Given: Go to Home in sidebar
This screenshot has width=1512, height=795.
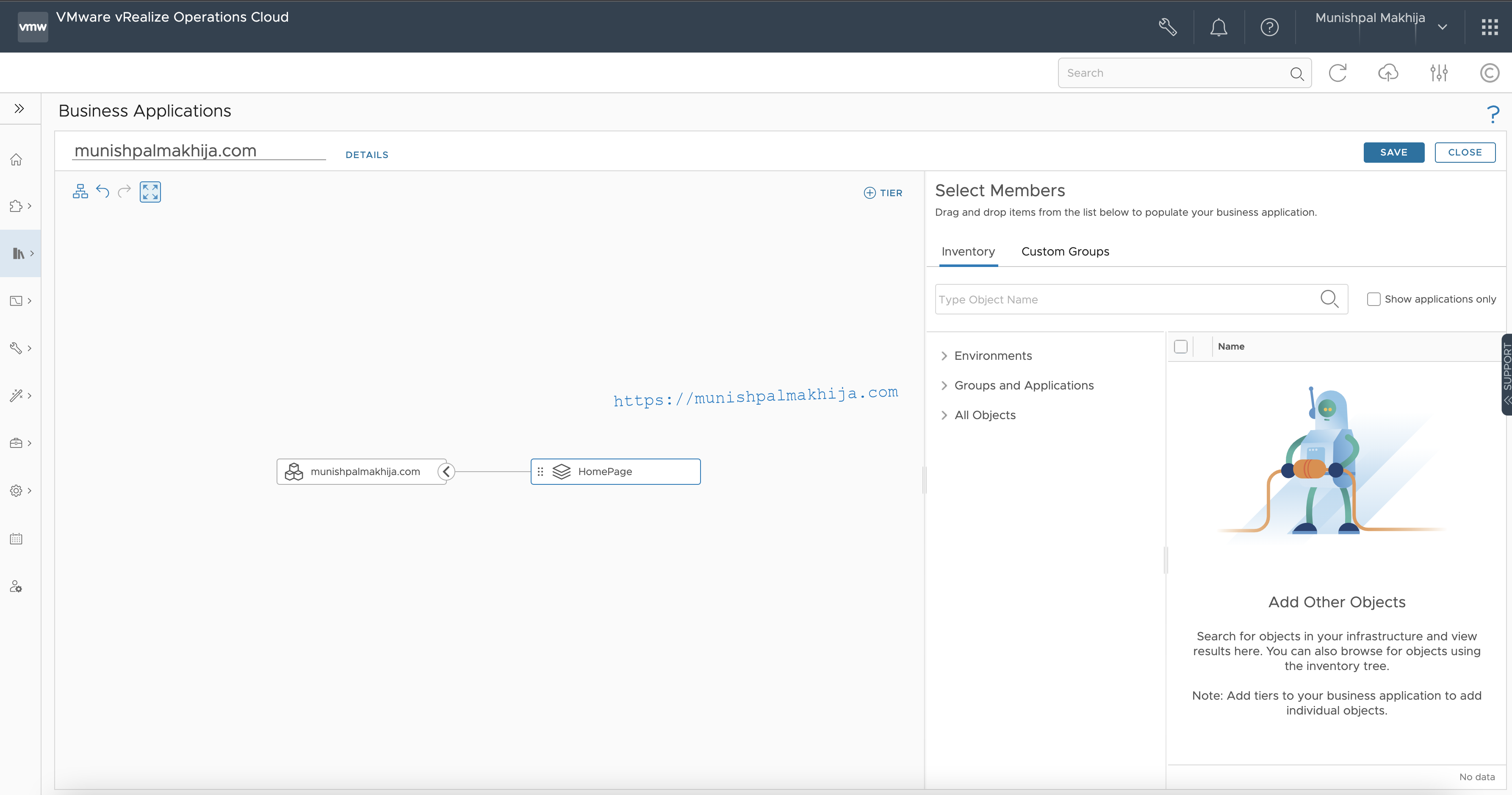Looking at the screenshot, I should coord(17,159).
